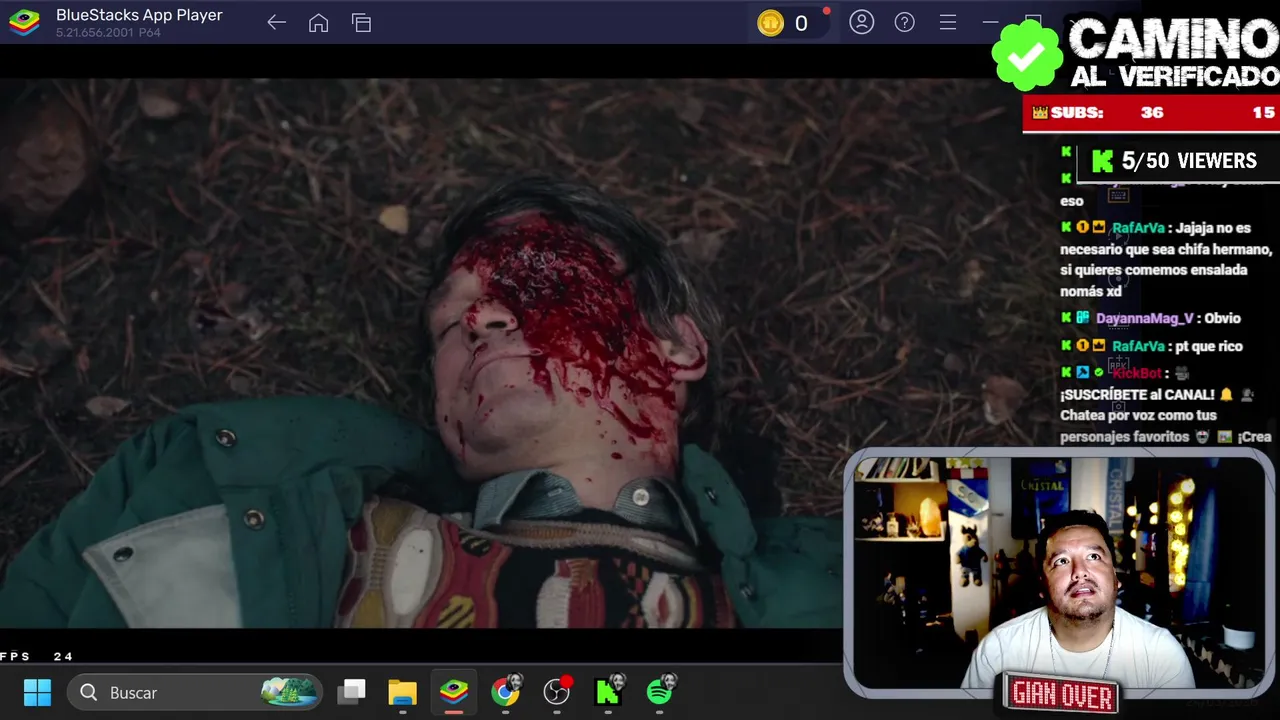Screen dimensions: 1280x720
Task: Open the BlueStacks help question-mark icon
Action: coord(905,22)
